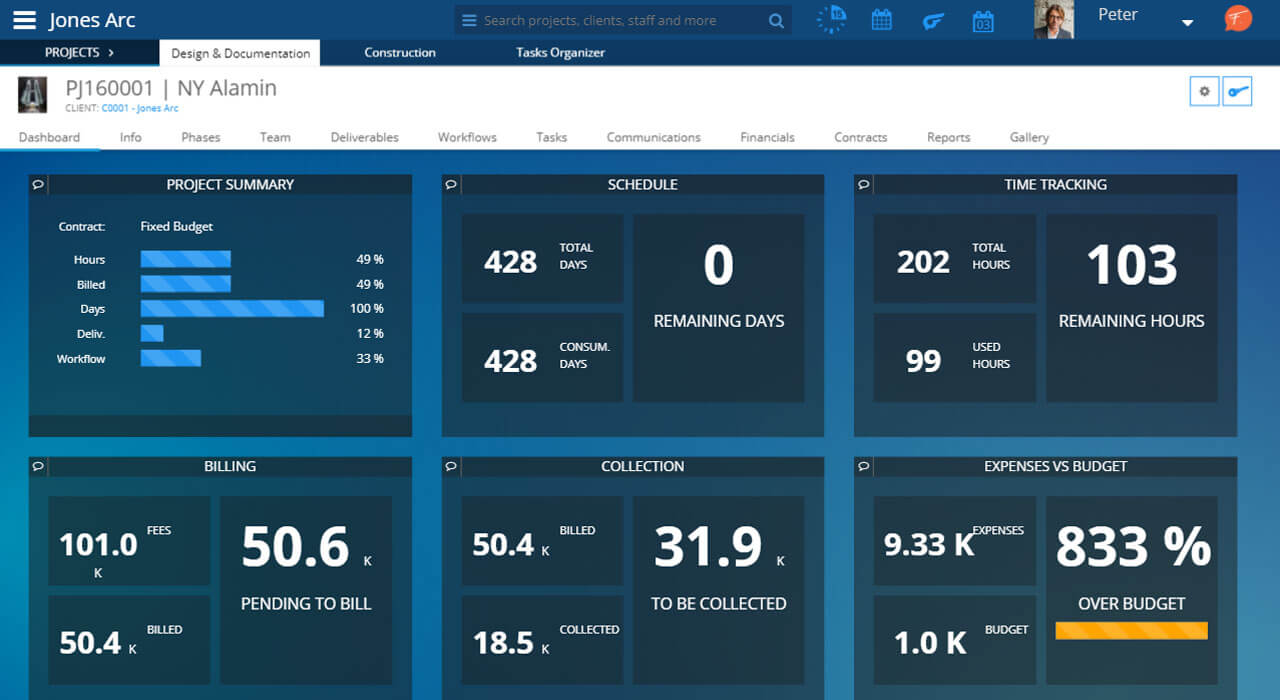
Task: Open the hamburger main menu
Action: click(x=25, y=20)
